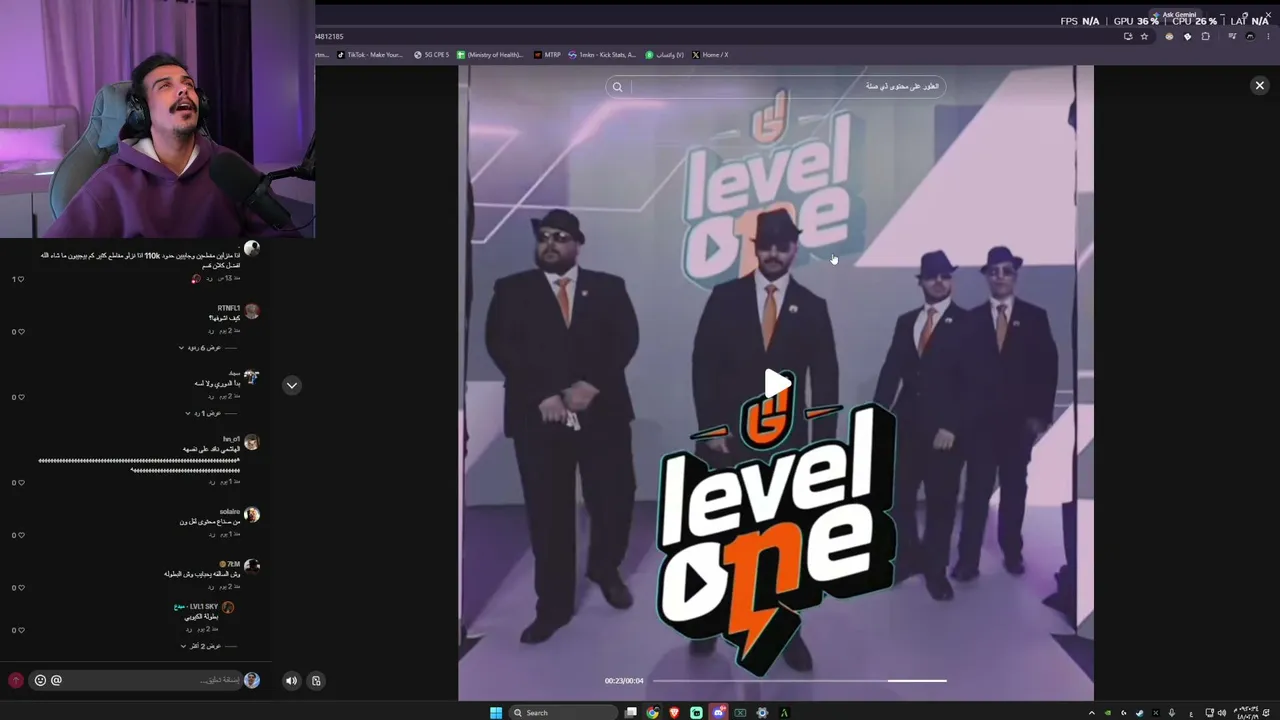Like the comment mentioning 110k
The width and height of the screenshot is (1280, 720).
coord(19,279)
